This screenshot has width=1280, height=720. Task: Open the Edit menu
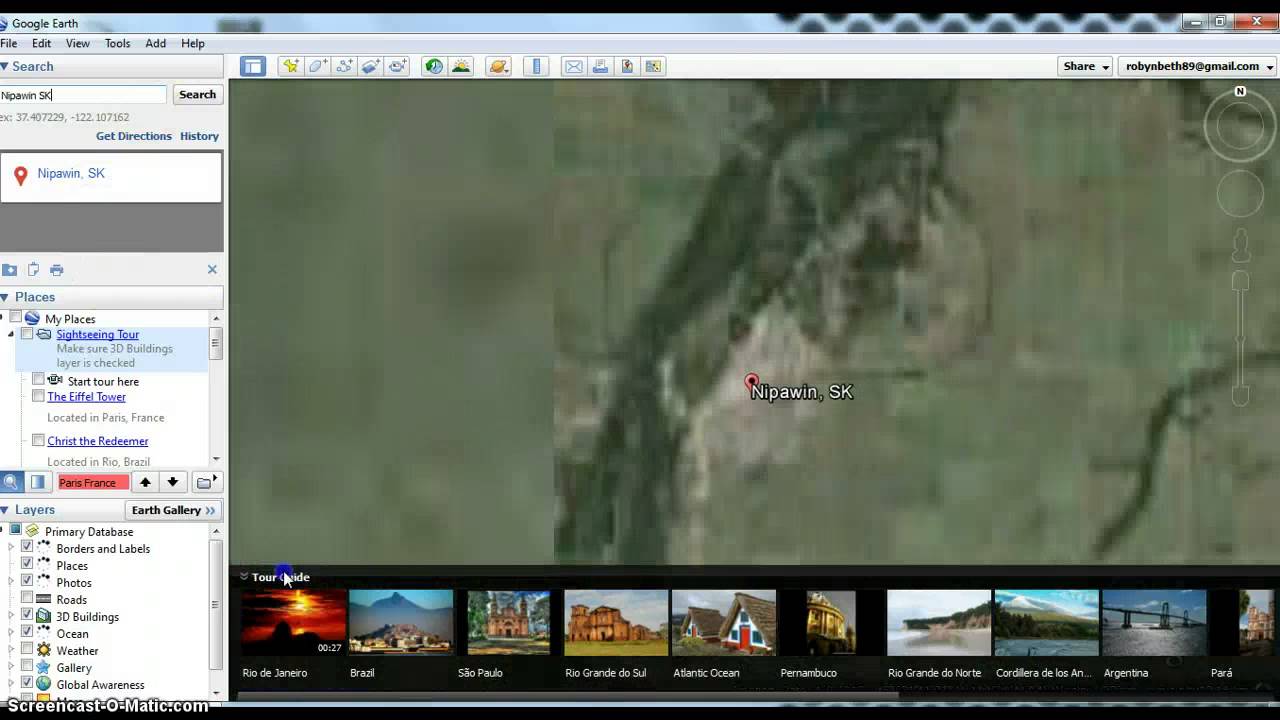[41, 43]
